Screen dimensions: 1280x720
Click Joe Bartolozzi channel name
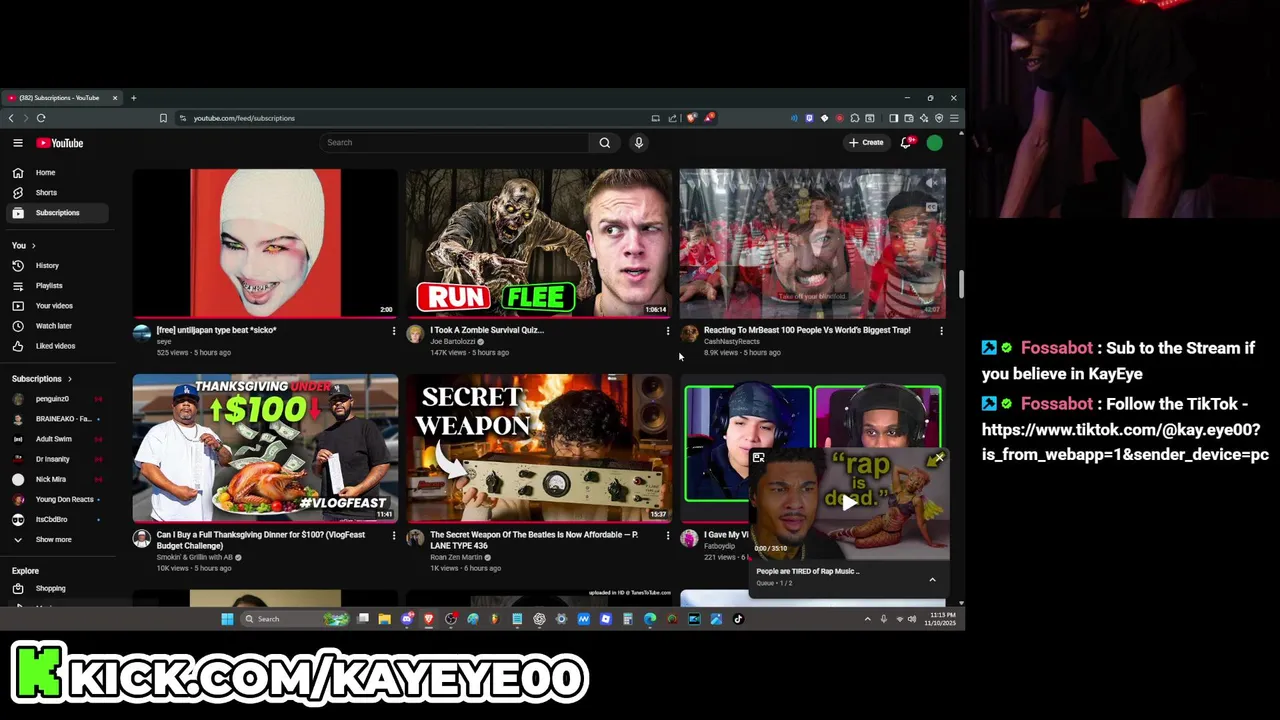tap(452, 342)
